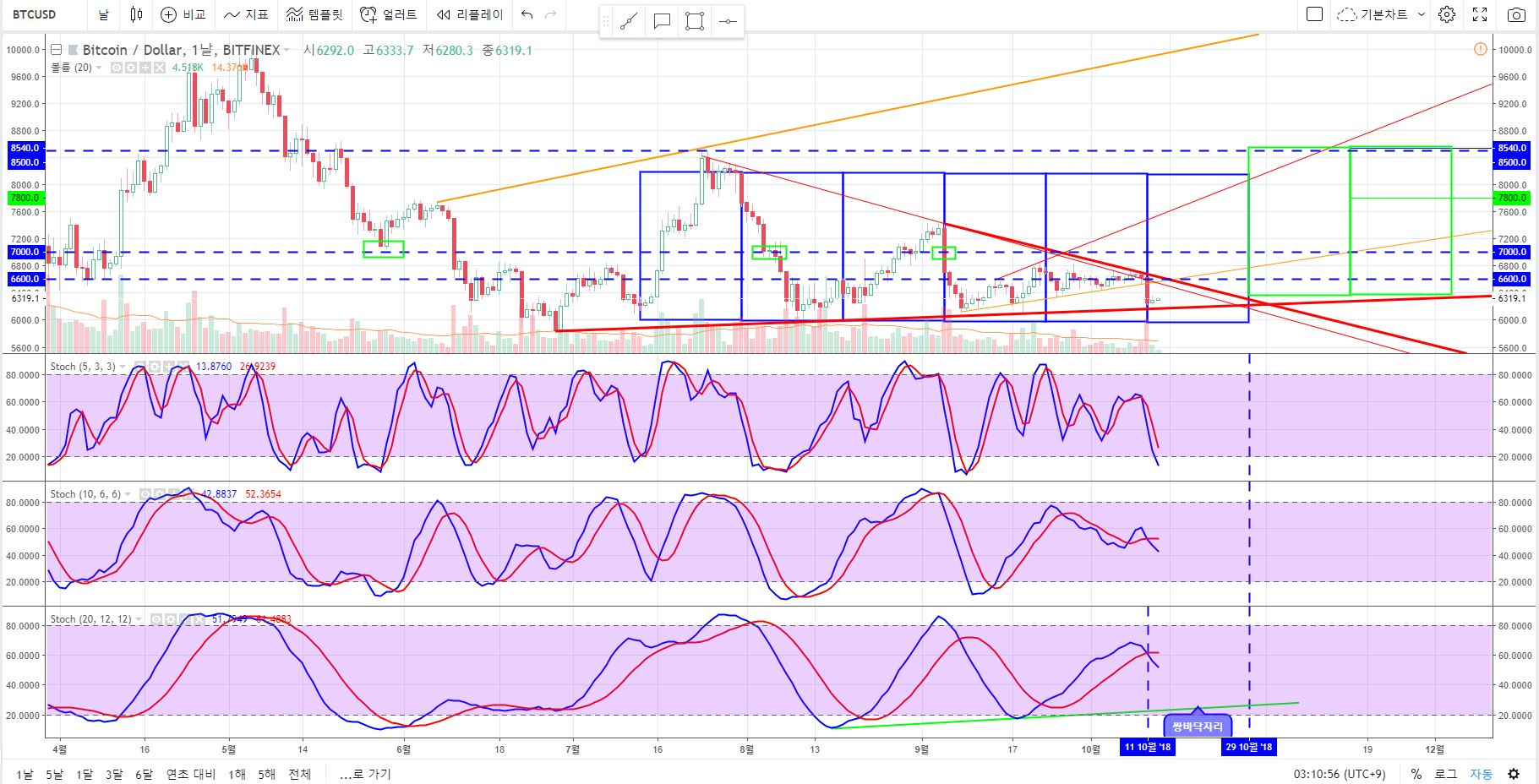This screenshot has width=1539, height=784.
Task: Open the 템플릿 templates menu
Action: tap(315, 14)
